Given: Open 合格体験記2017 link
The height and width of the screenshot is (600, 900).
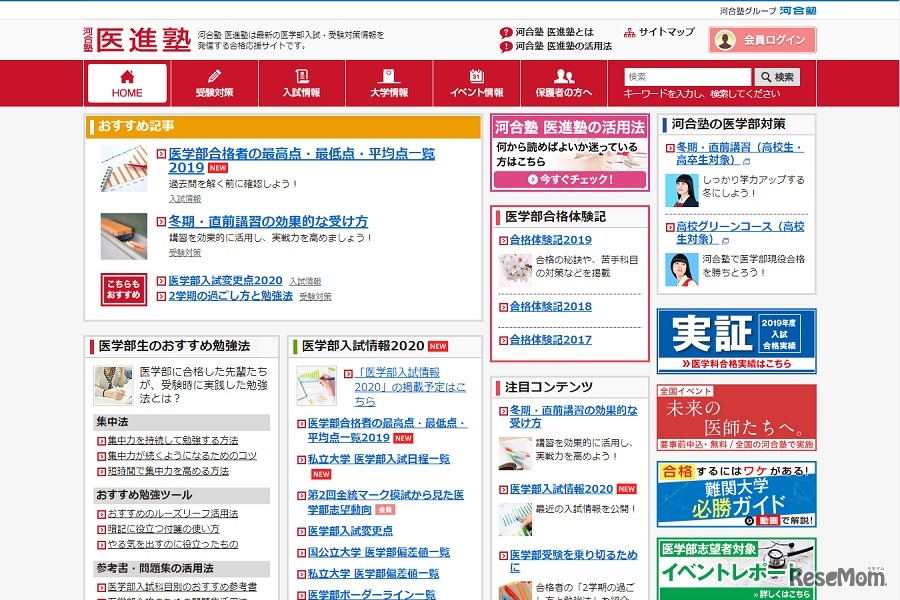Looking at the screenshot, I should point(550,340).
